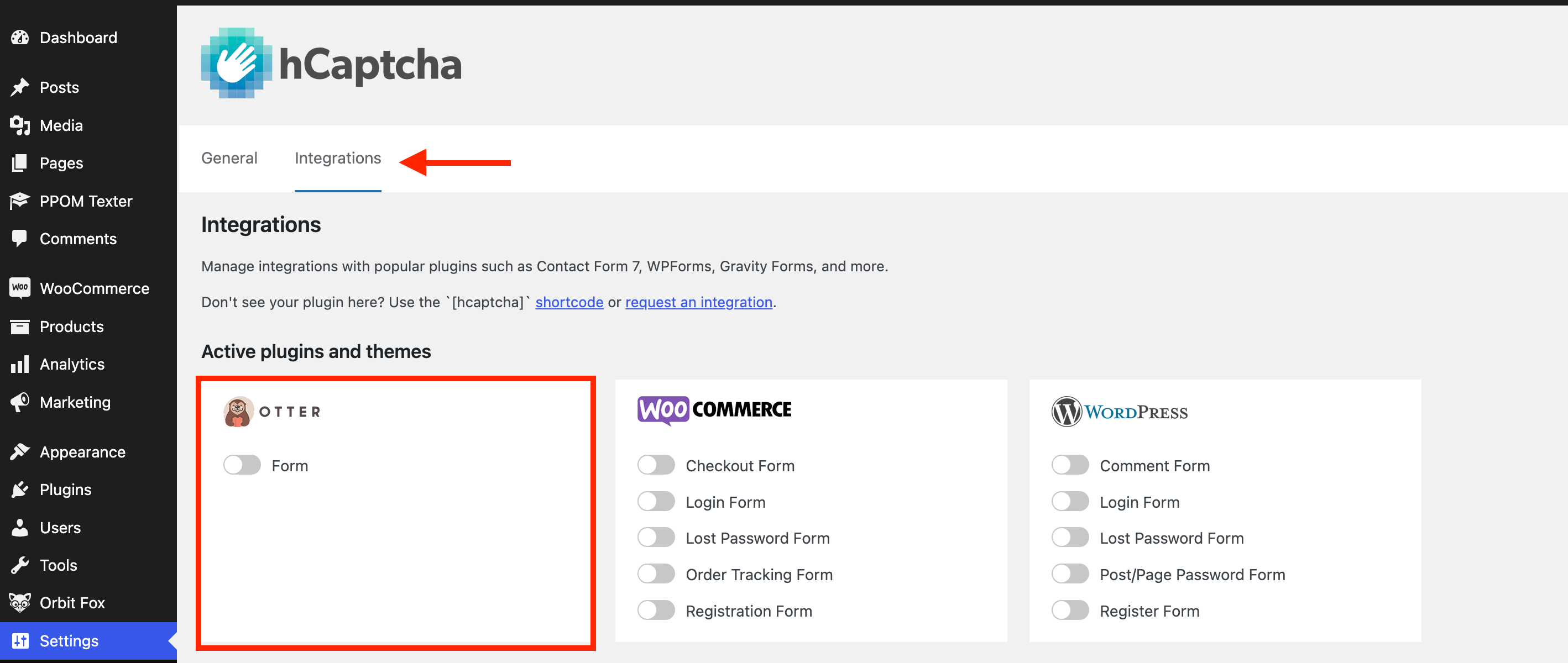Open Settings in the sidebar menu
The image size is (1568, 663).
(69, 641)
